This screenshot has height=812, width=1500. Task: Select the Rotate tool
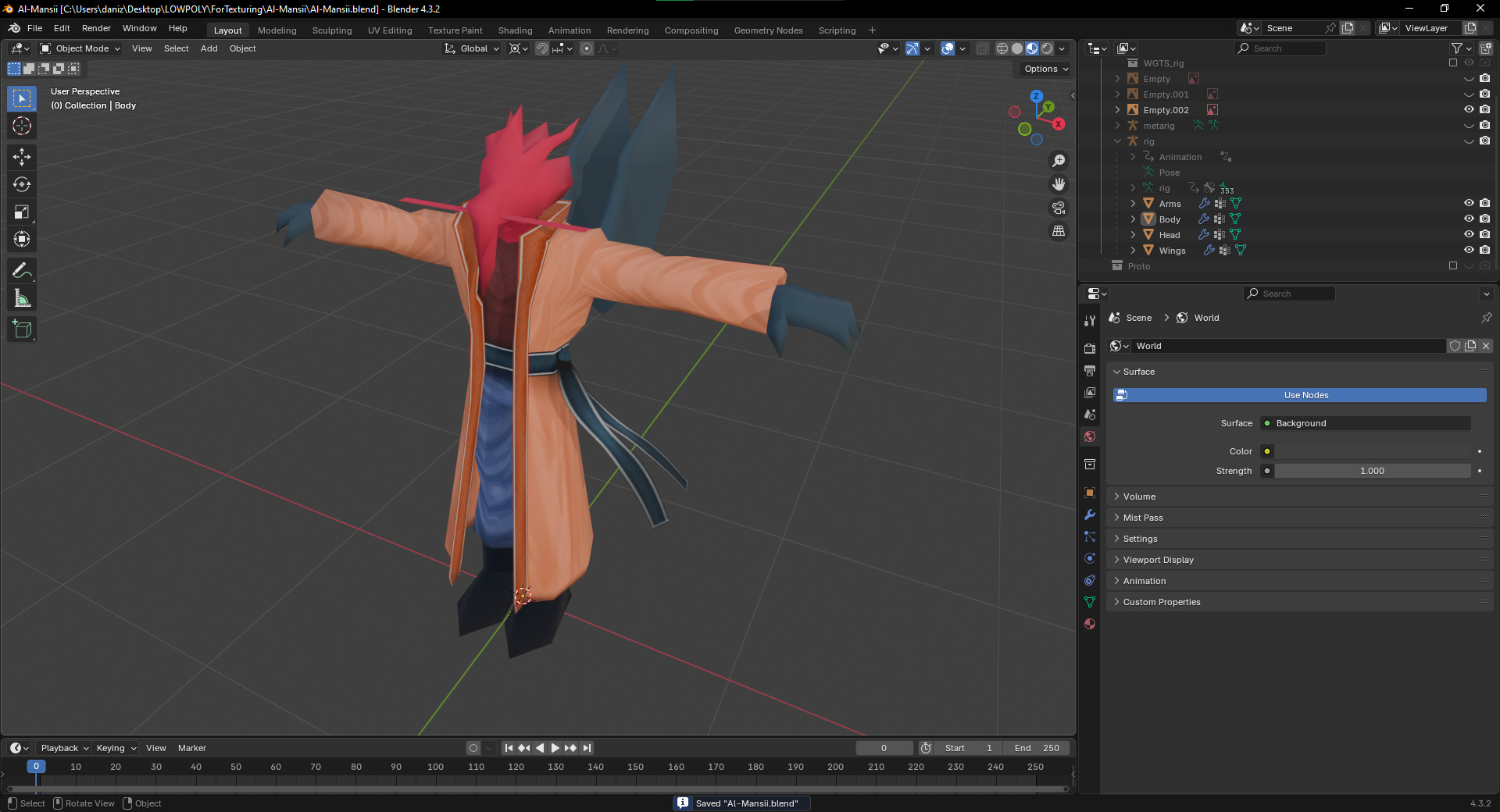22,184
